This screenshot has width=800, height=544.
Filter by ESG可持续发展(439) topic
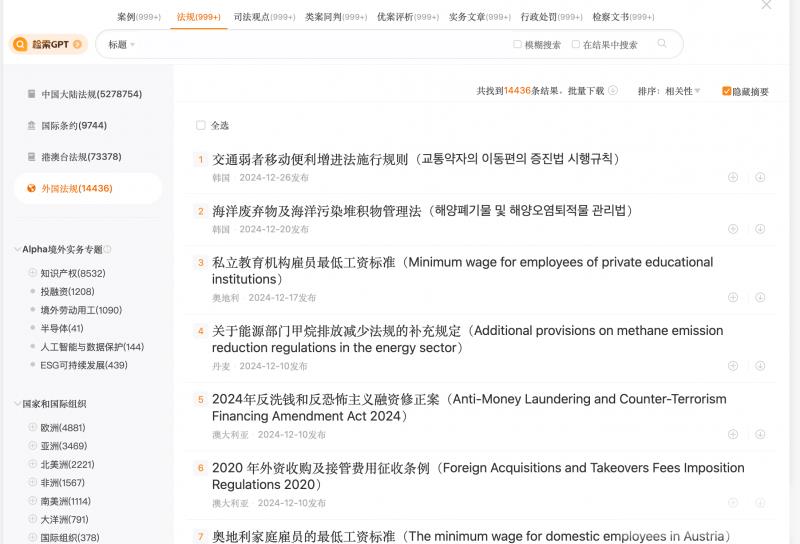tap(84, 365)
